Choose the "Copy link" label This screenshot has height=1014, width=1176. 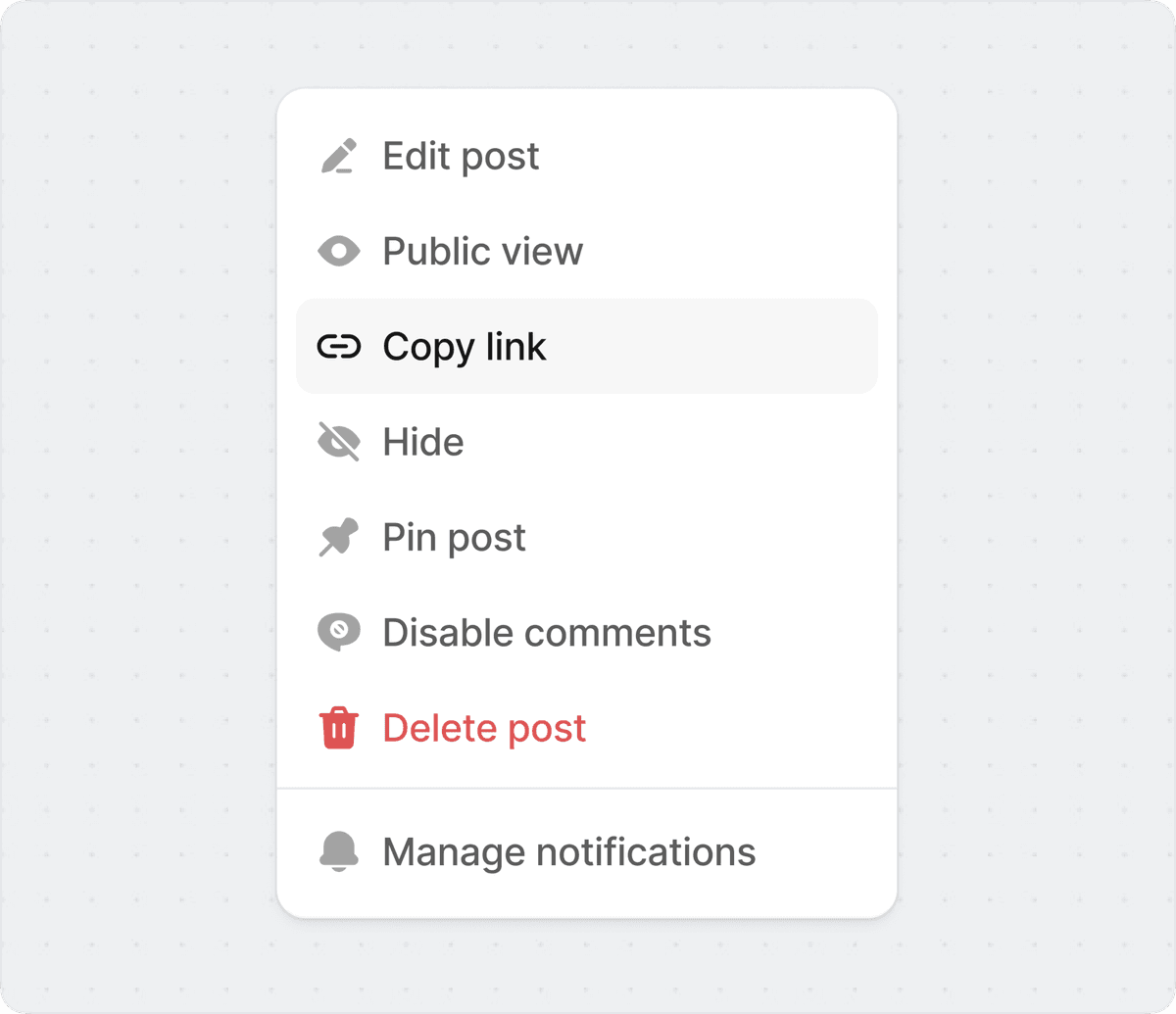click(465, 347)
